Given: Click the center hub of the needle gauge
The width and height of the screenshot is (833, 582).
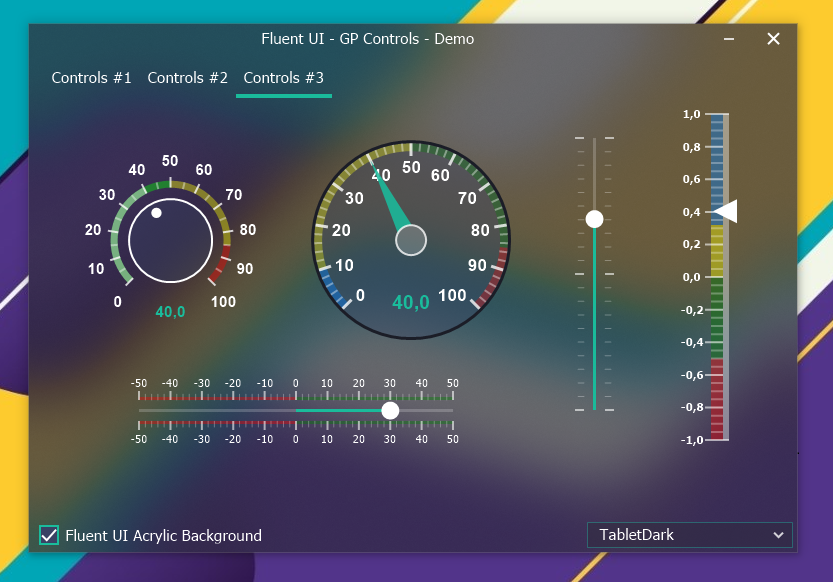Looking at the screenshot, I should [x=411, y=240].
